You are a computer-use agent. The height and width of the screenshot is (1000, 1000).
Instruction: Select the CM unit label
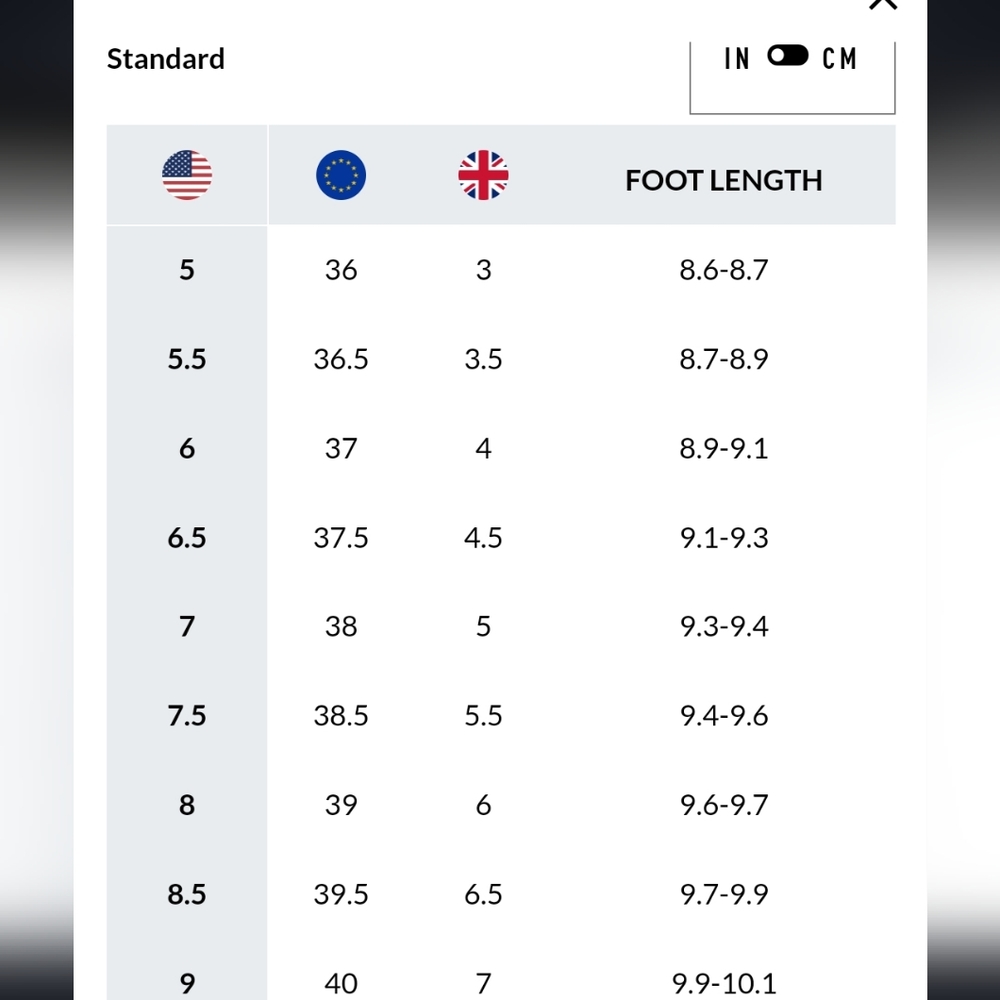[840, 59]
